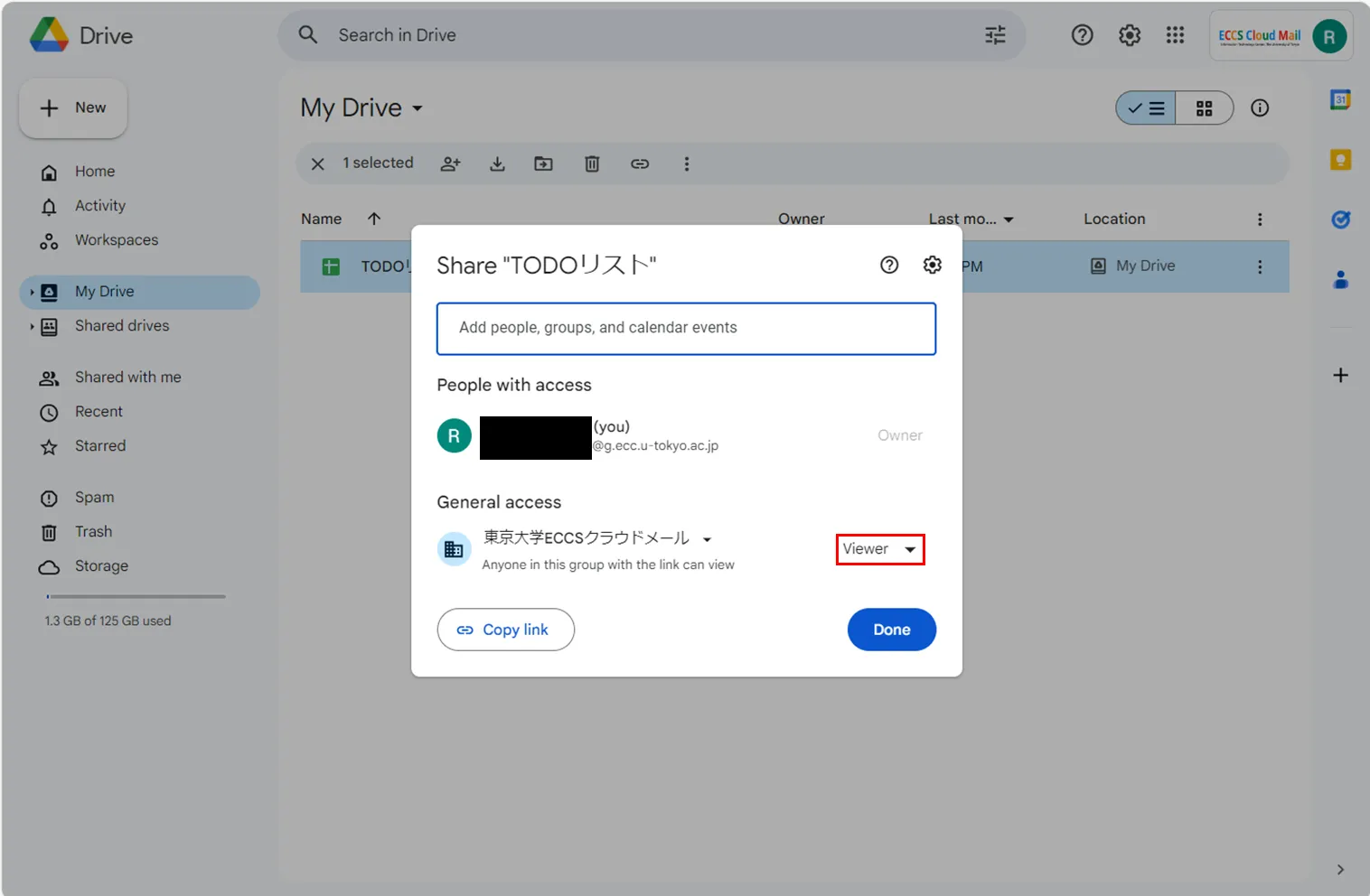Click the storage usage bar
The height and width of the screenshot is (896, 1370).
click(x=136, y=596)
